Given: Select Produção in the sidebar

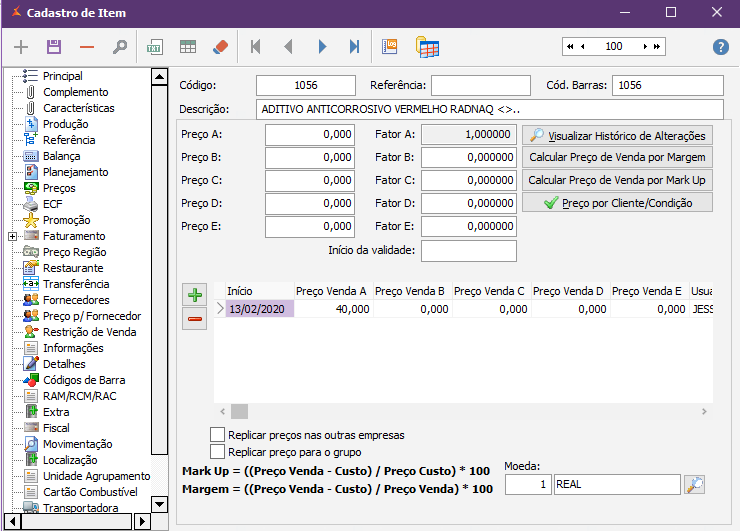Looking at the screenshot, I should pos(66,124).
